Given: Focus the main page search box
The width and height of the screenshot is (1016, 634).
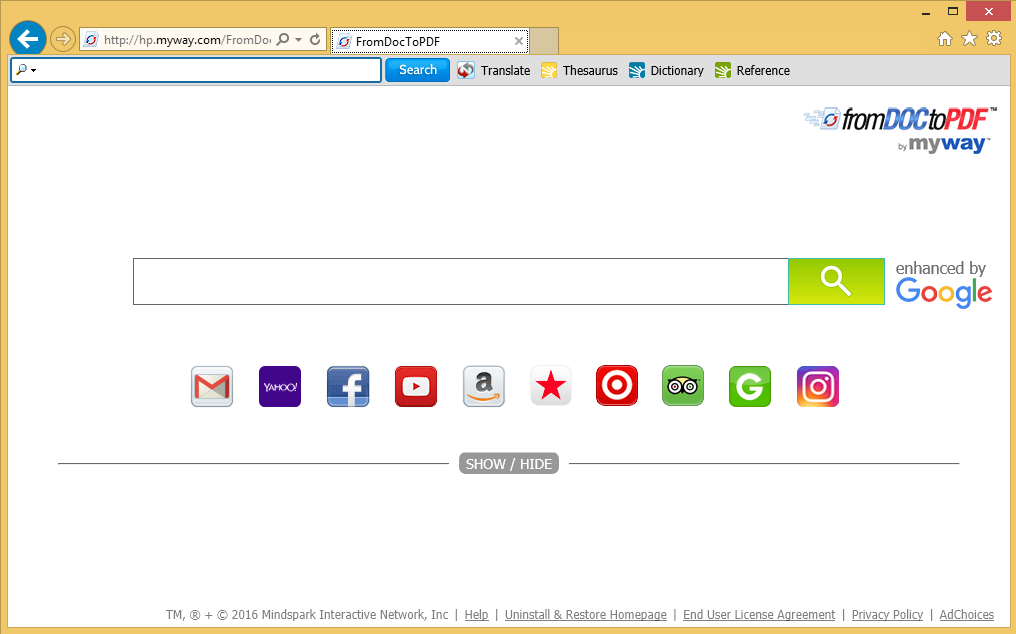Looking at the screenshot, I should (x=461, y=281).
